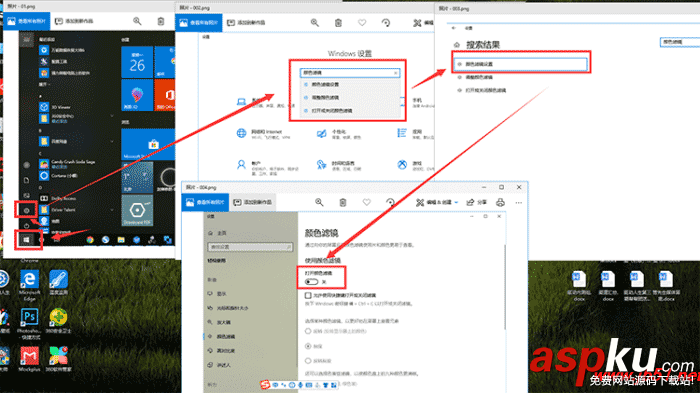Click 'Add to creation' in 002.png window
Image resolution: width=700 pixels, height=393 pixels.
pyautogui.click(x=246, y=23)
